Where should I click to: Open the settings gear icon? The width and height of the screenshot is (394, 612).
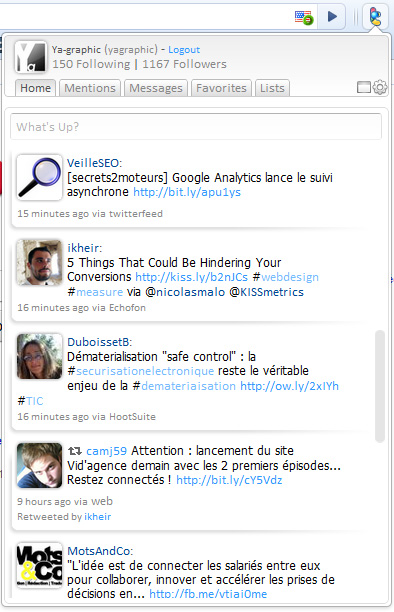click(x=380, y=87)
